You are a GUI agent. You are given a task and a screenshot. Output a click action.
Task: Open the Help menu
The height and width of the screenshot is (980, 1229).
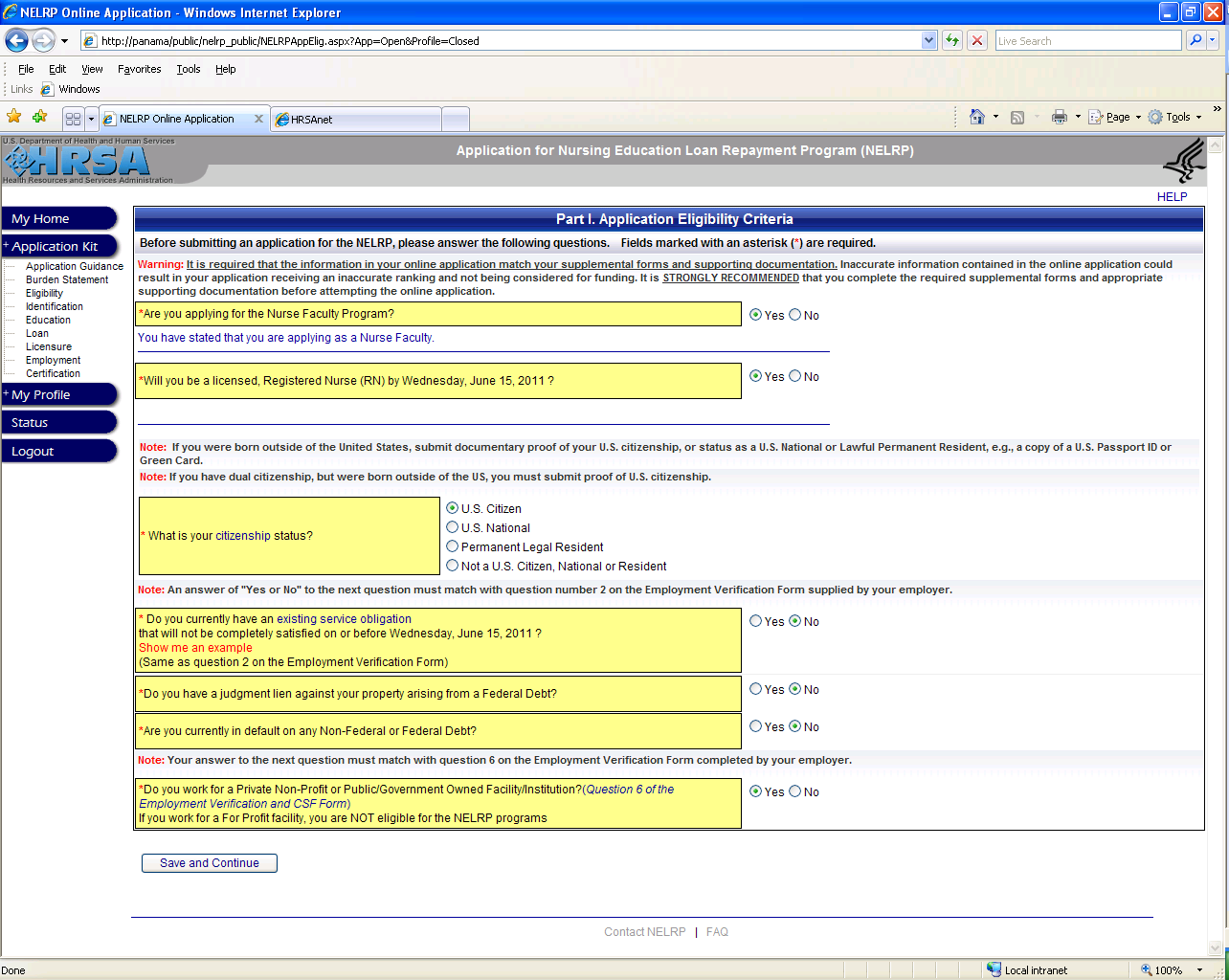tap(225, 69)
